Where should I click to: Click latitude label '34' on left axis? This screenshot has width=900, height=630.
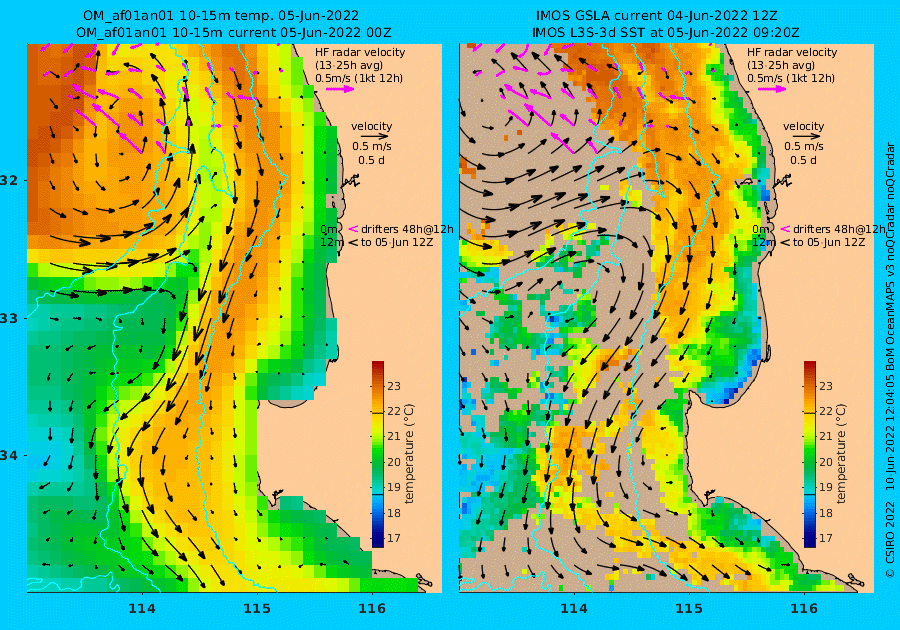[x=9, y=456]
